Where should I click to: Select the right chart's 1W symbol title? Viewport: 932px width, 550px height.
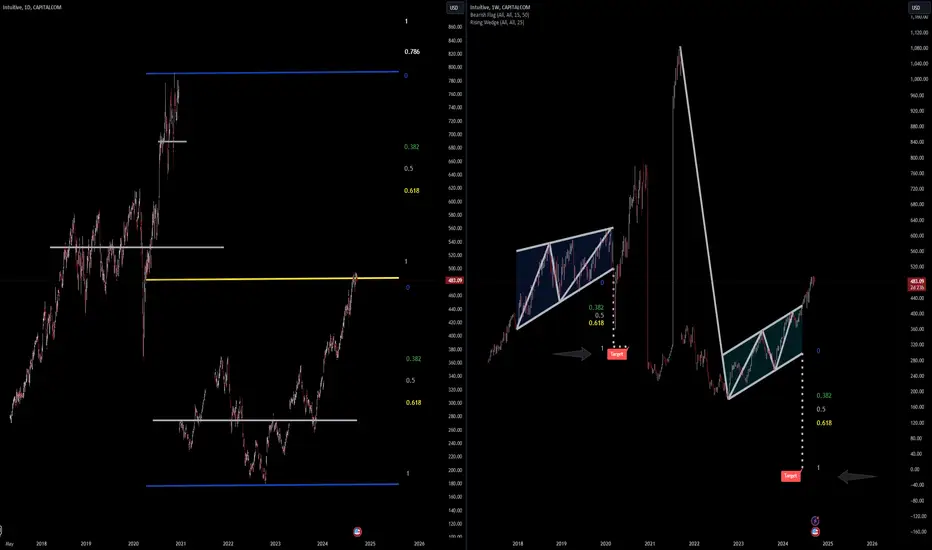click(x=500, y=7)
